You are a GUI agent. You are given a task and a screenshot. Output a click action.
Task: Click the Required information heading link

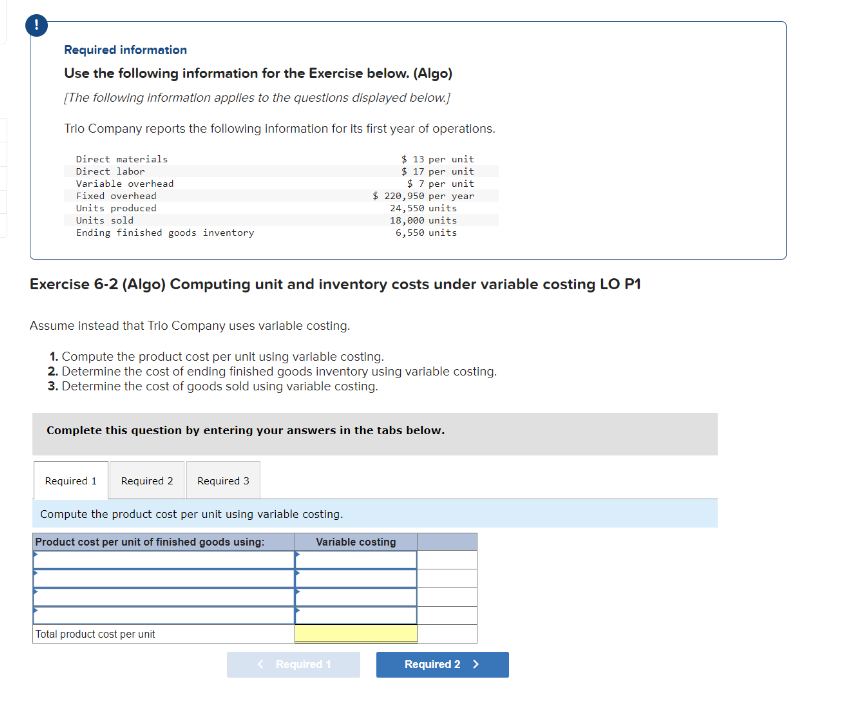[125, 49]
